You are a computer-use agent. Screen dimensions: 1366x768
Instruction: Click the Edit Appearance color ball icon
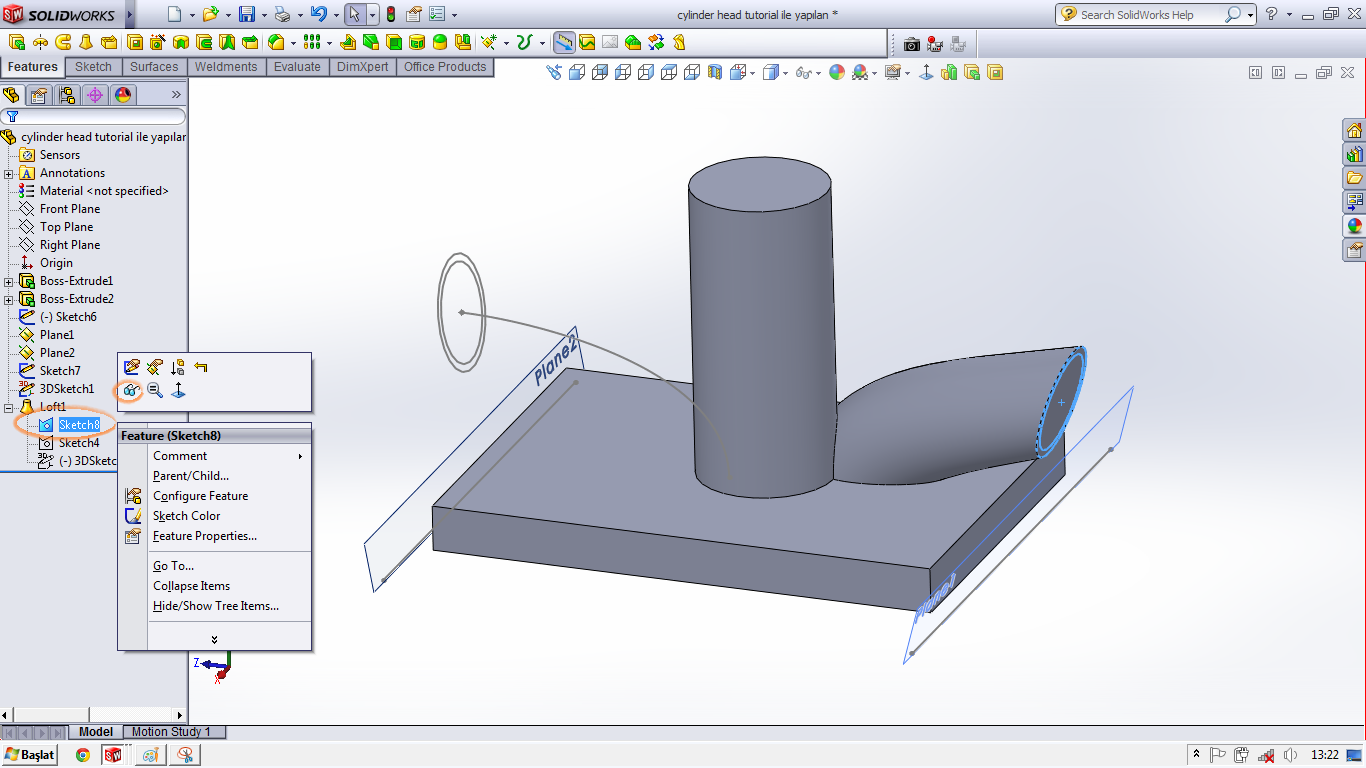click(836, 72)
